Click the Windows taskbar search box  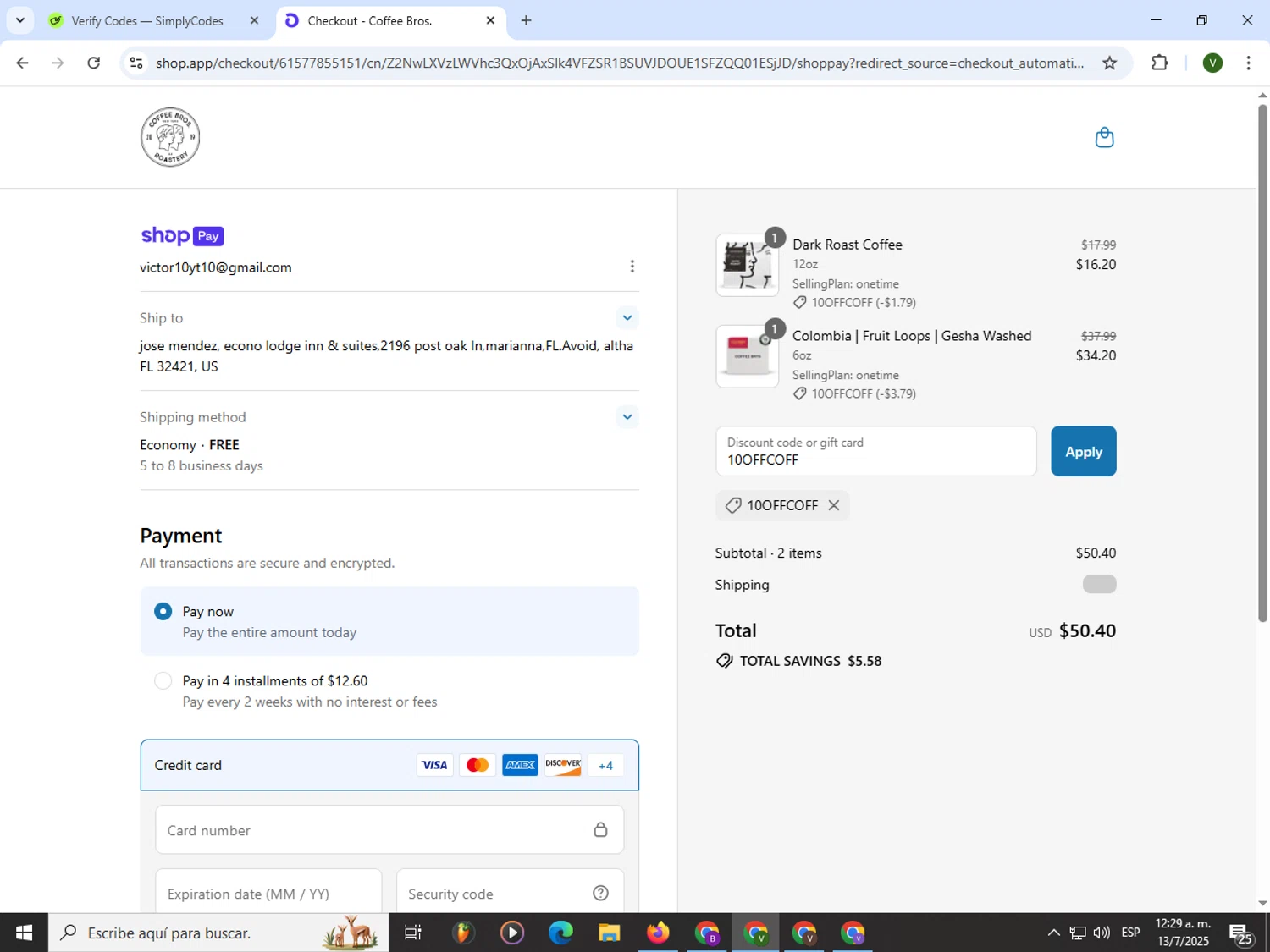tap(218, 933)
